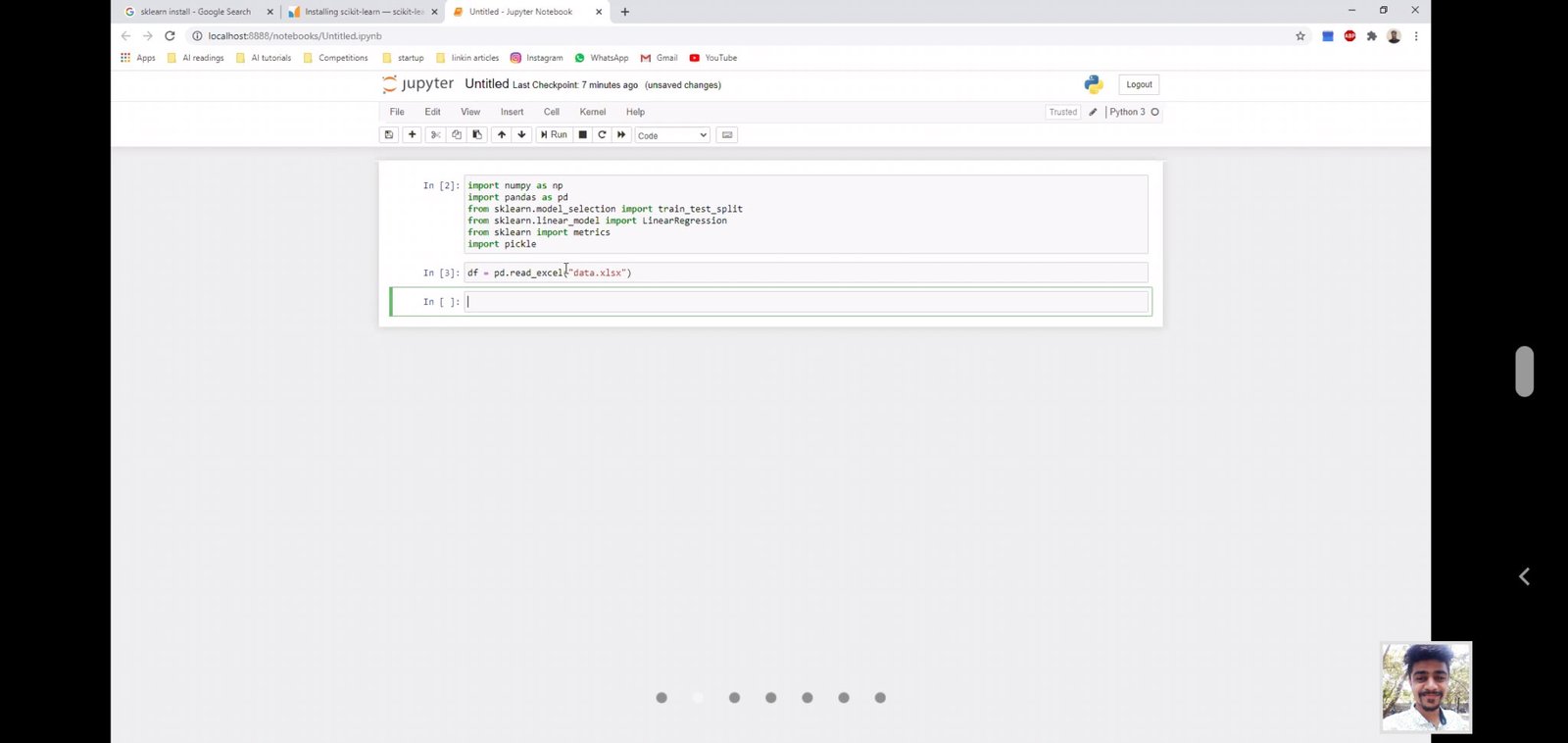Image resolution: width=1568 pixels, height=743 pixels.
Task: Click the Jupyter logo
Action: click(418, 84)
